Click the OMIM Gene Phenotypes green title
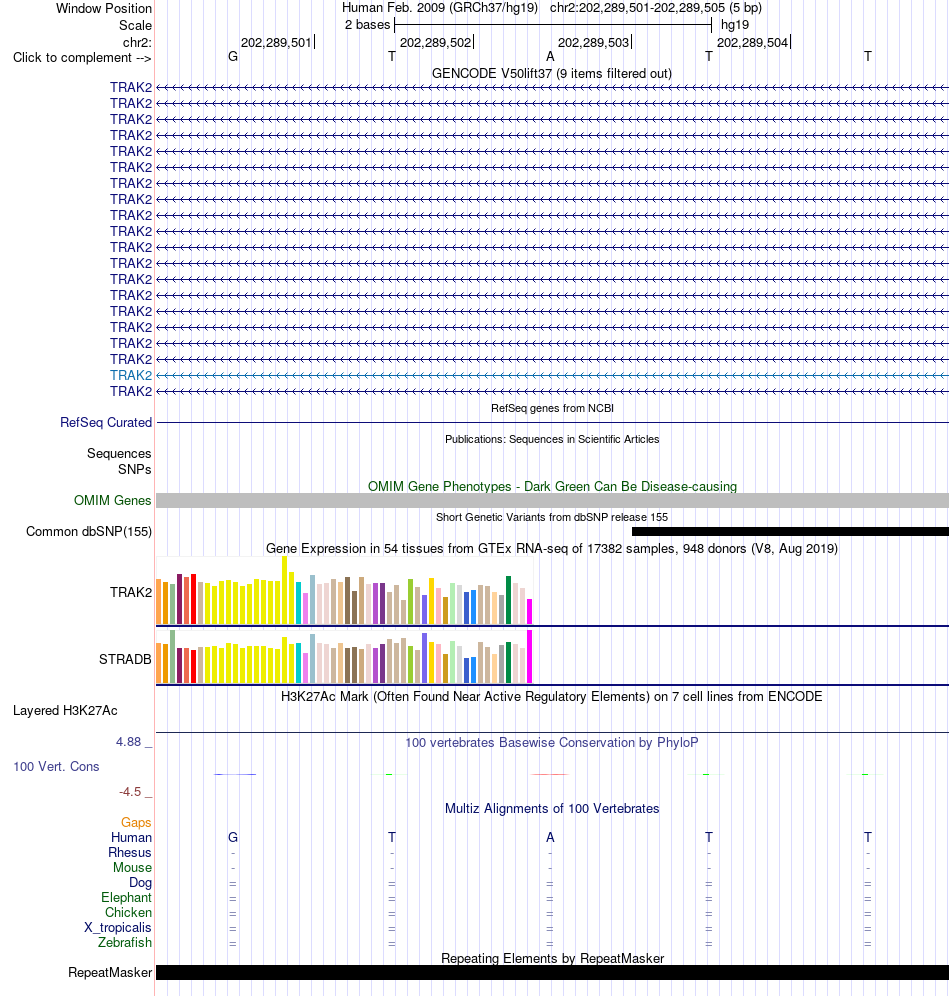950x996 pixels. 552,487
